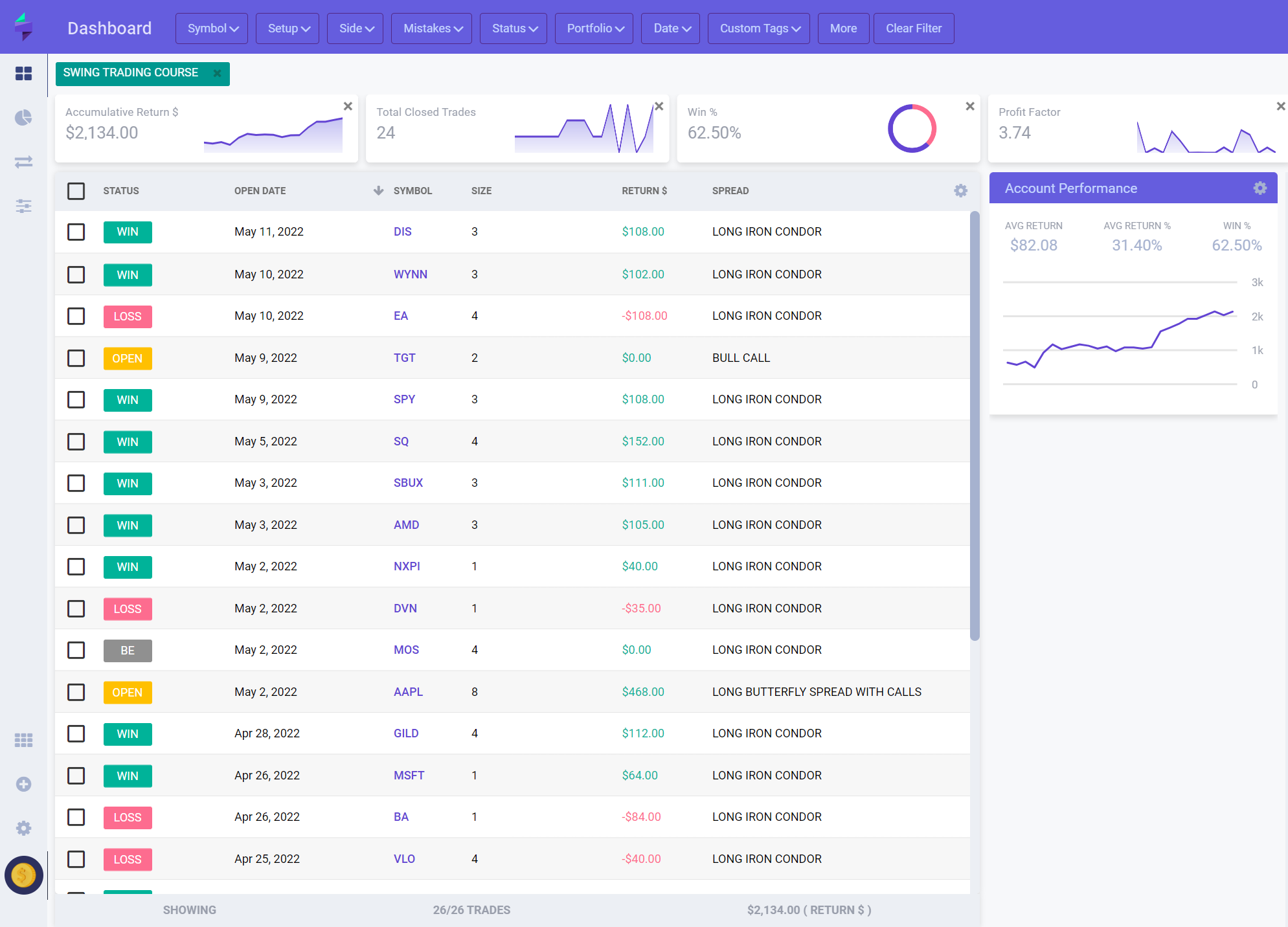Image resolution: width=1288 pixels, height=927 pixels.
Task: Click the Dashboard title
Action: click(109, 28)
